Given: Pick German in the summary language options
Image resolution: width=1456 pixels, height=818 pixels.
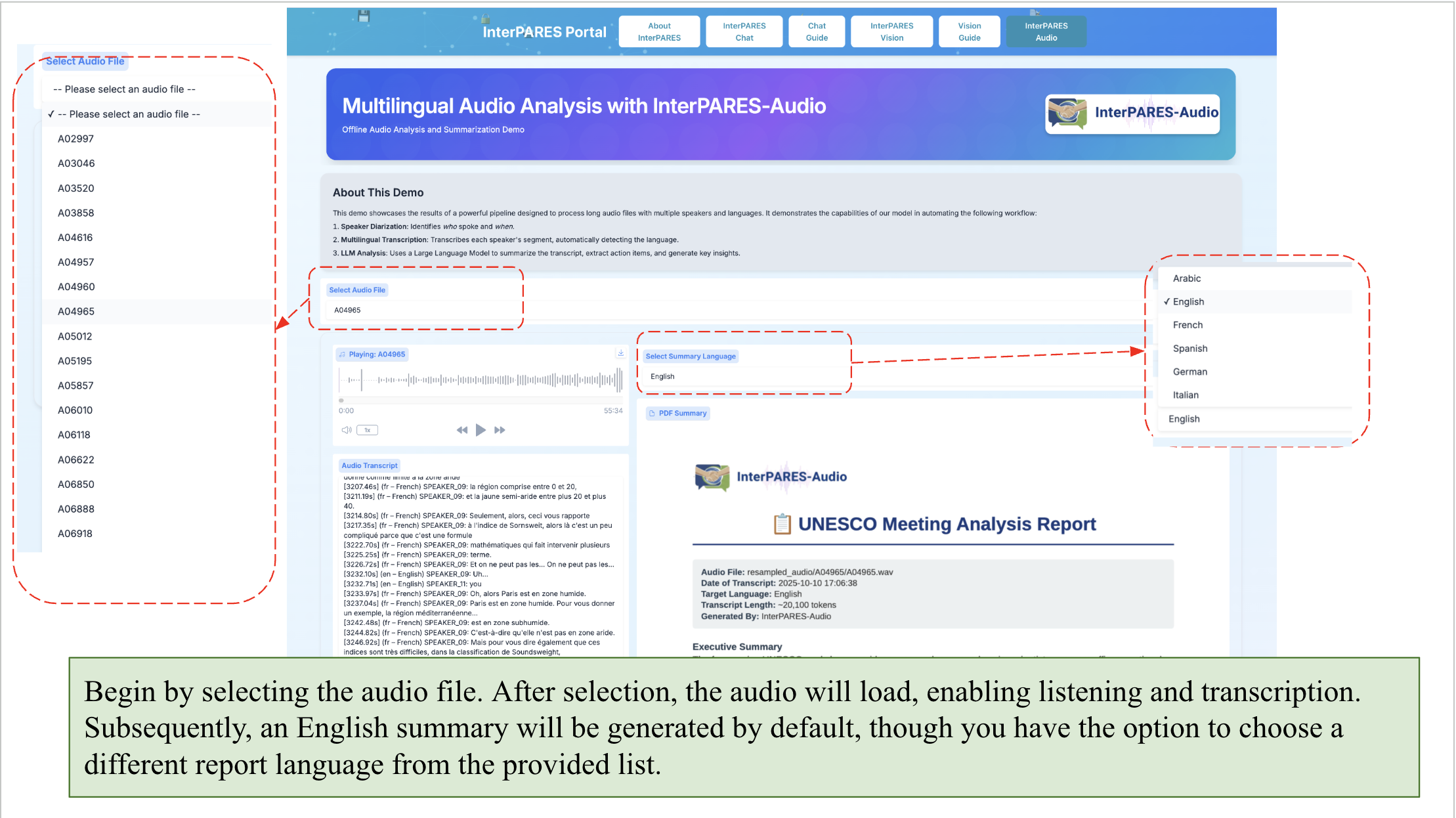Looking at the screenshot, I should coord(1189,372).
